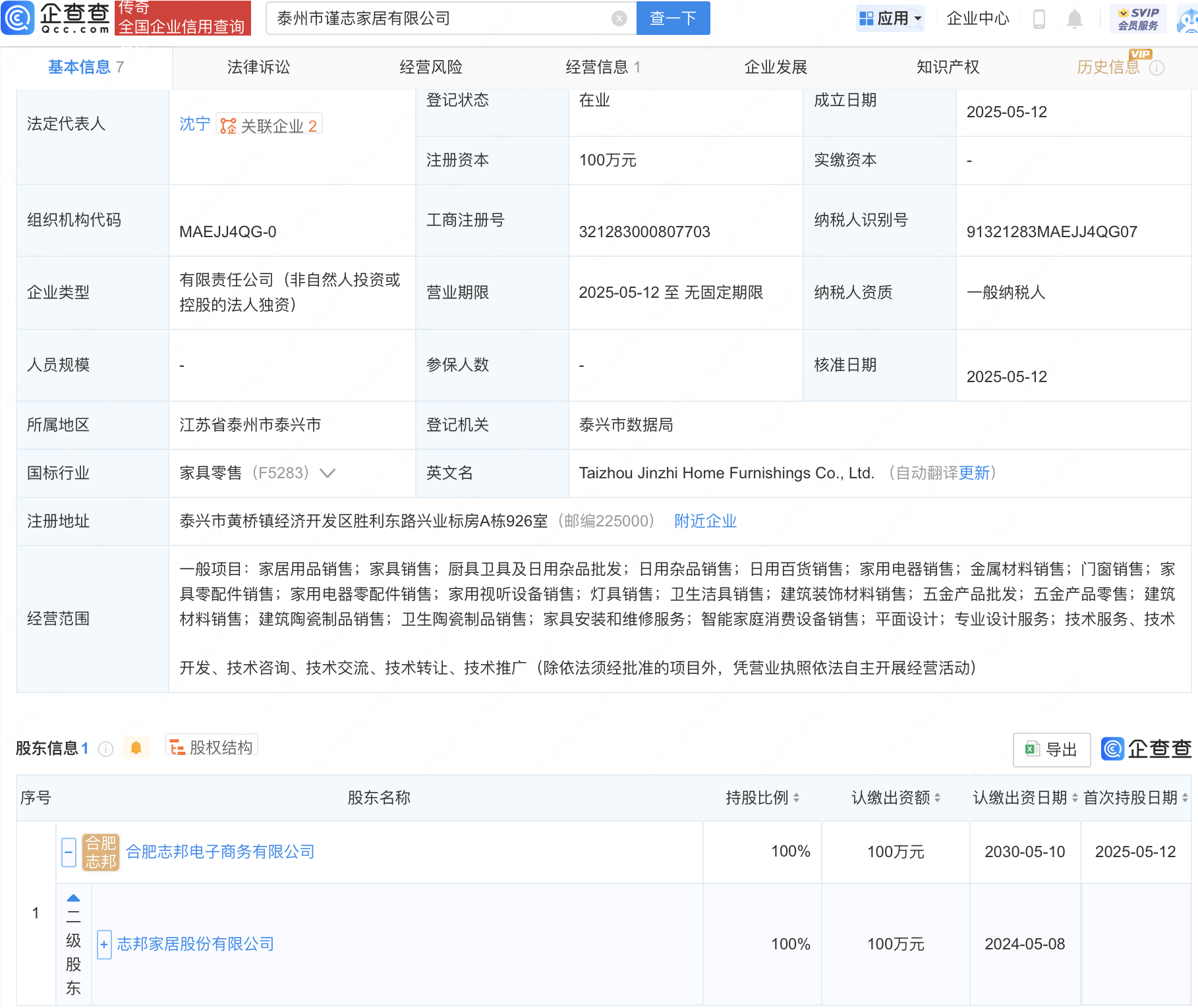Click the 一般纳税人 taxpayer qualification value

(1006, 293)
